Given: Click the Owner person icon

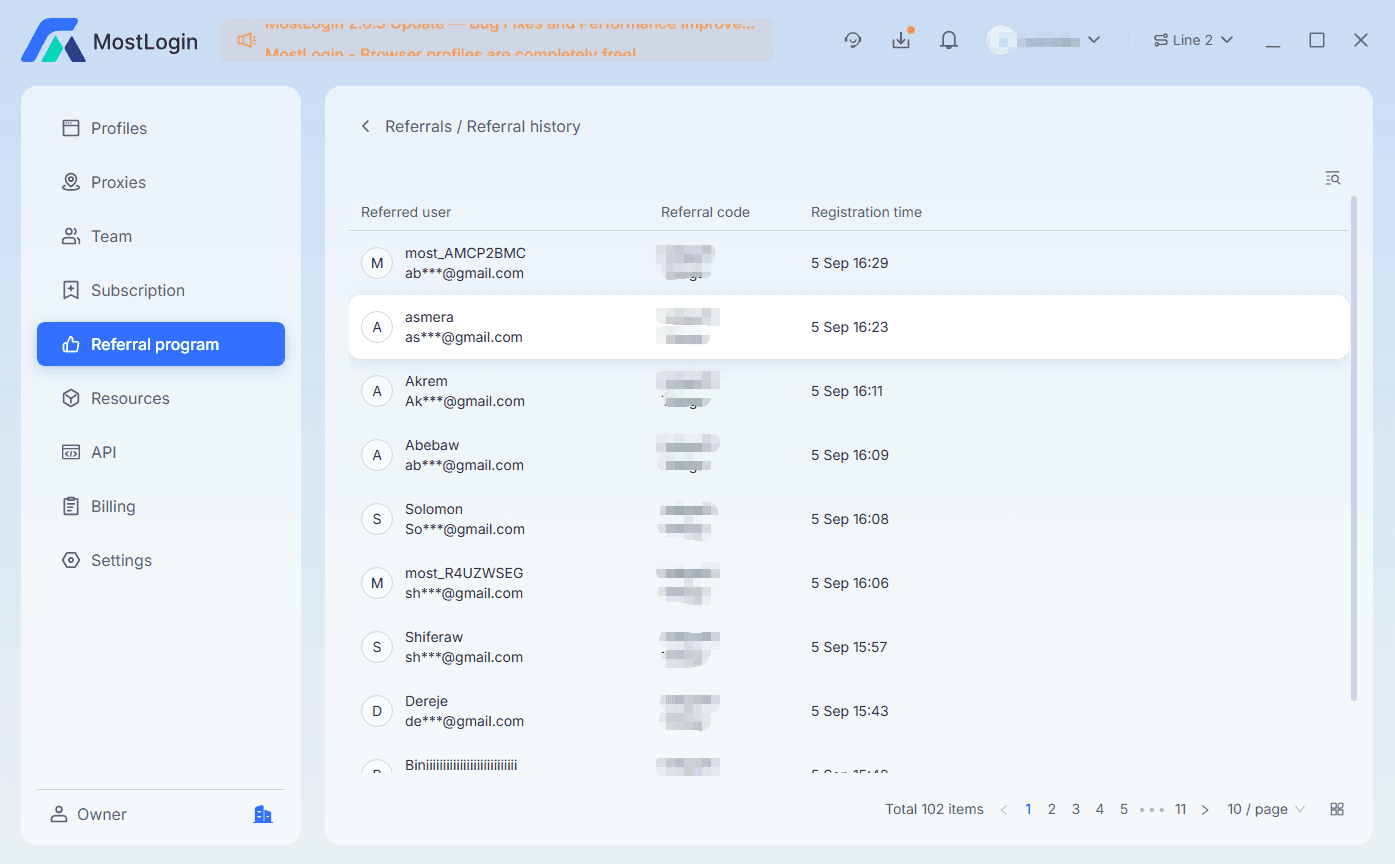Looking at the screenshot, I should pyautogui.click(x=59, y=814).
